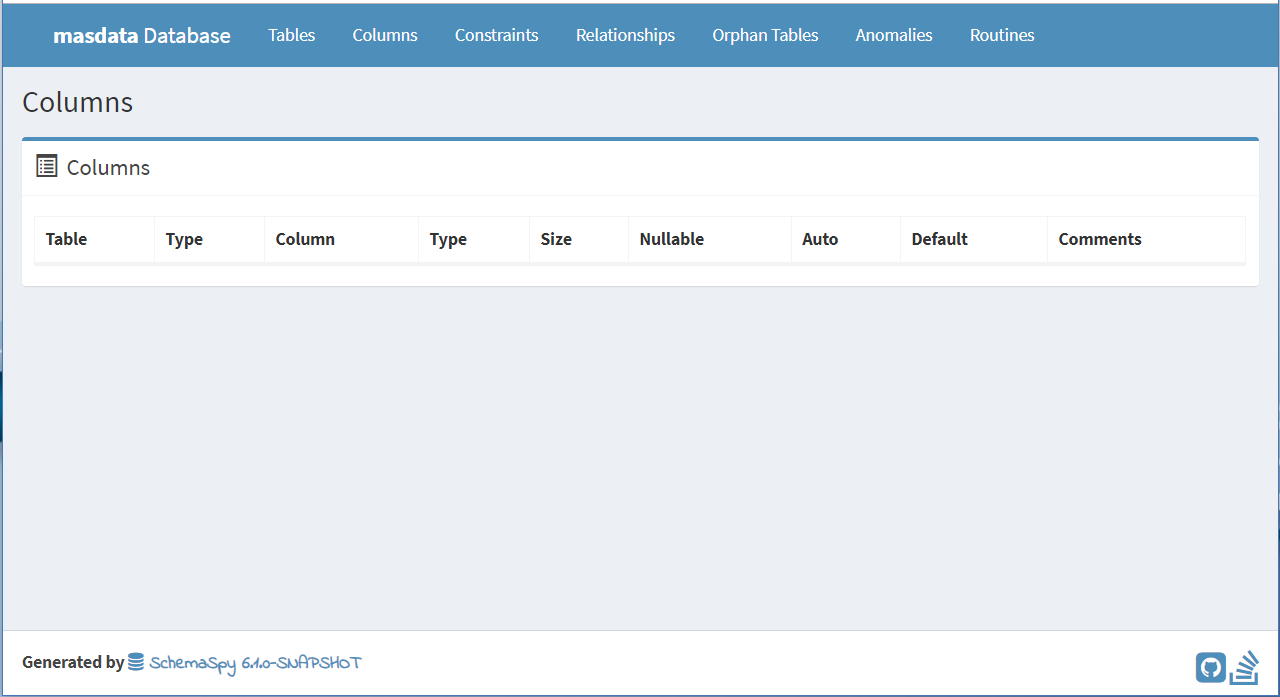Check the Anomalies page
The image size is (1280, 697).
pos(893,35)
